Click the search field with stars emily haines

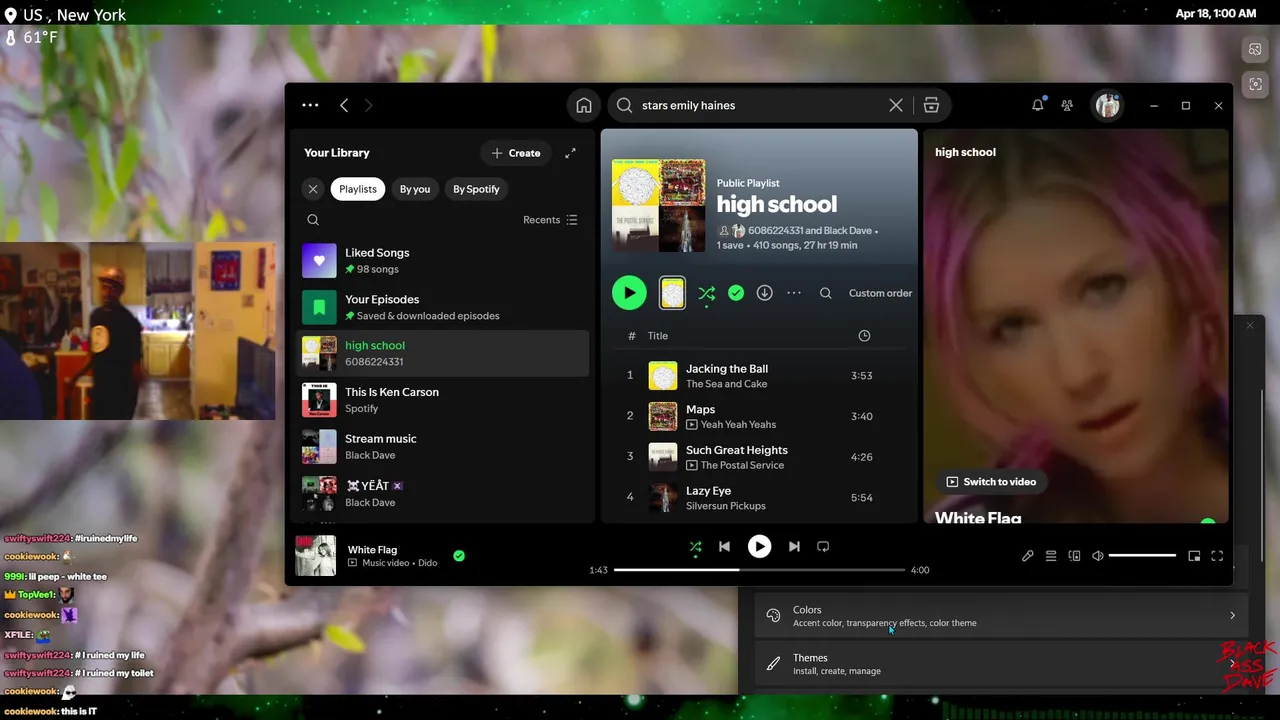[x=760, y=105]
